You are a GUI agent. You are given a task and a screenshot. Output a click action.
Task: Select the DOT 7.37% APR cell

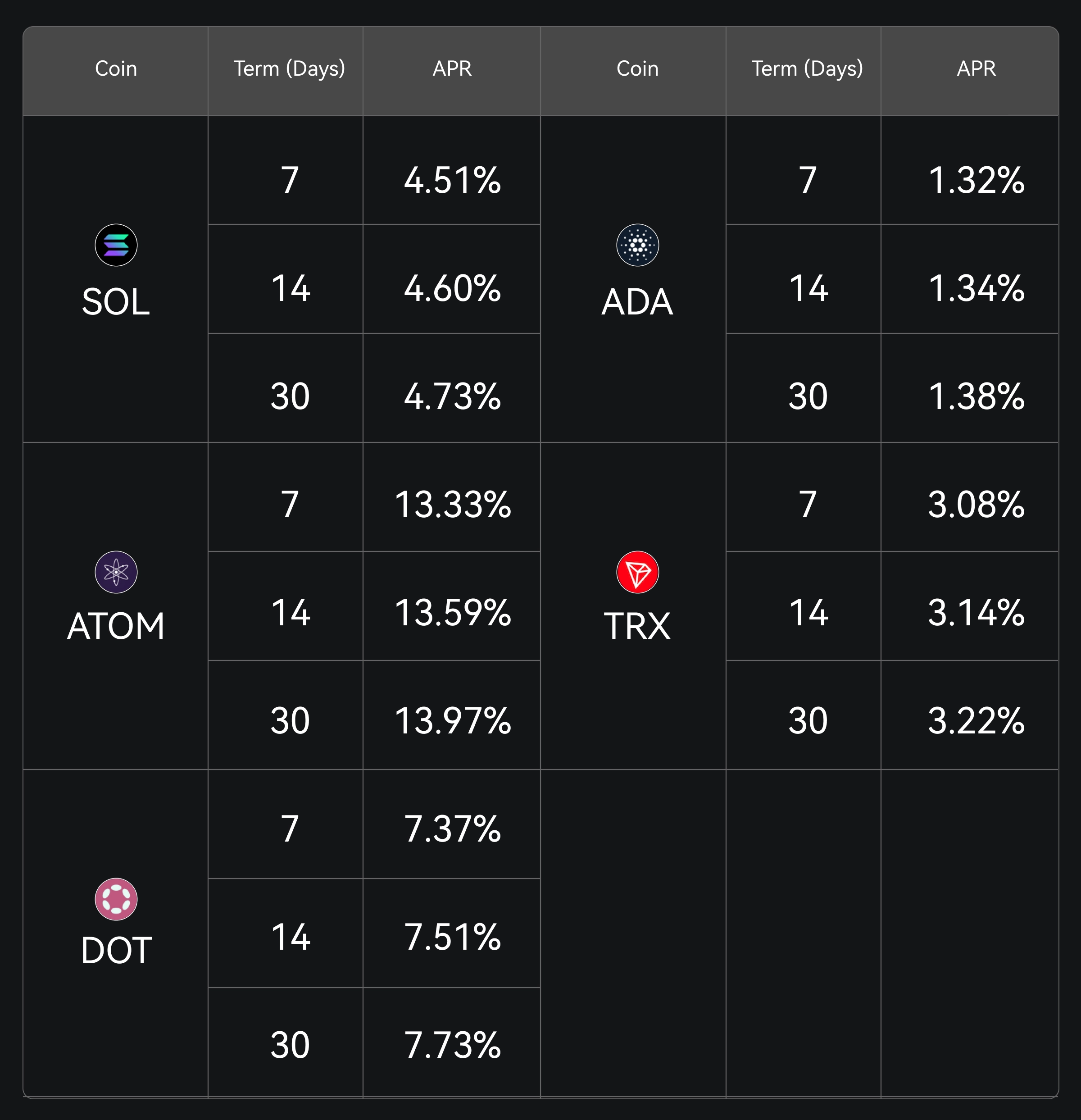452,829
